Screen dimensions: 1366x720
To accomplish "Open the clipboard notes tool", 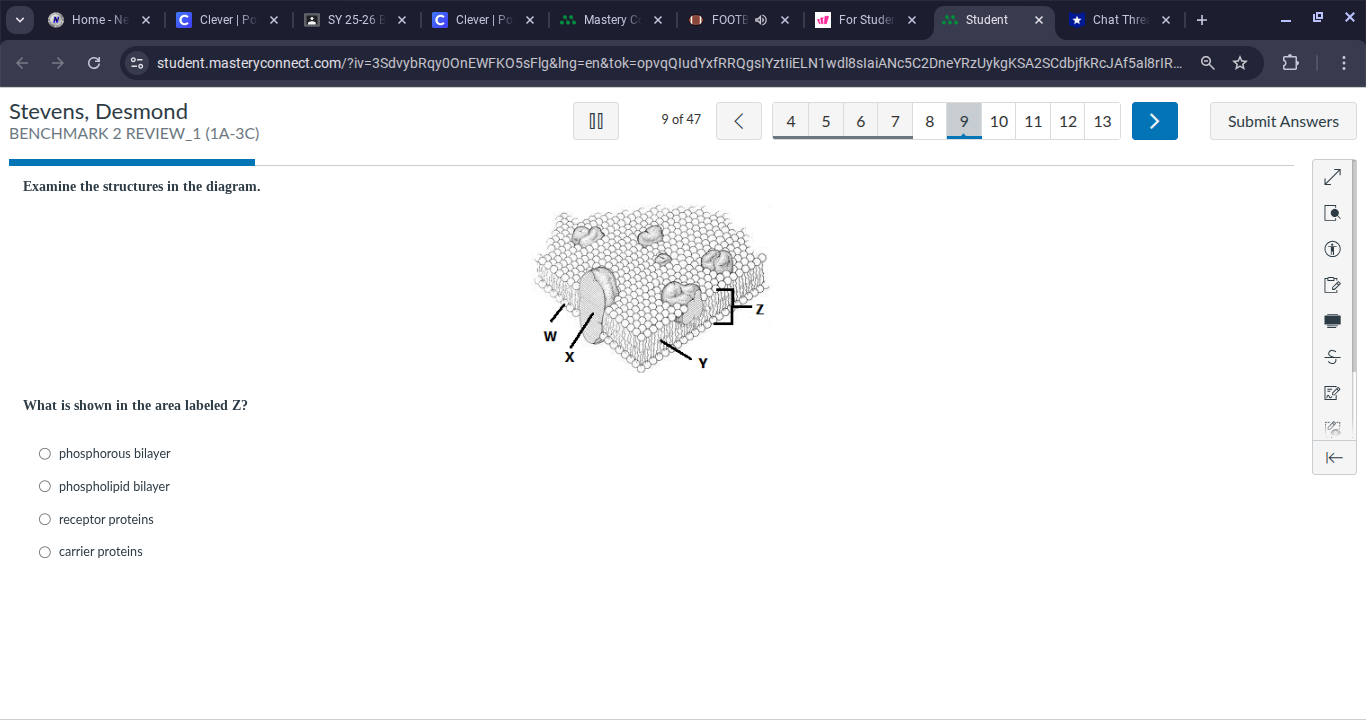I will pyautogui.click(x=1332, y=285).
